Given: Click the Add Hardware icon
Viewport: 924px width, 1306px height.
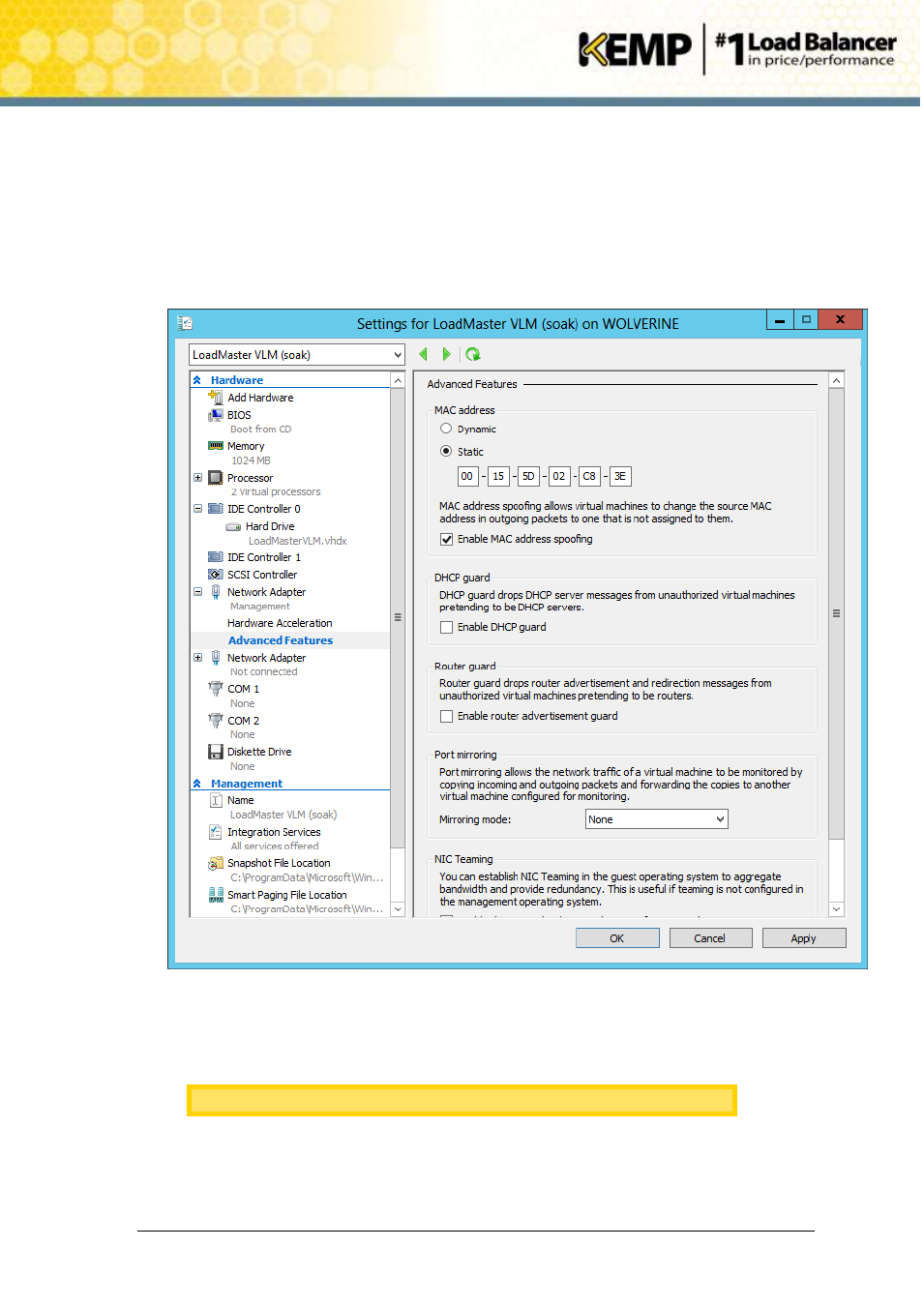Looking at the screenshot, I should pyautogui.click(x=216, y=398).
